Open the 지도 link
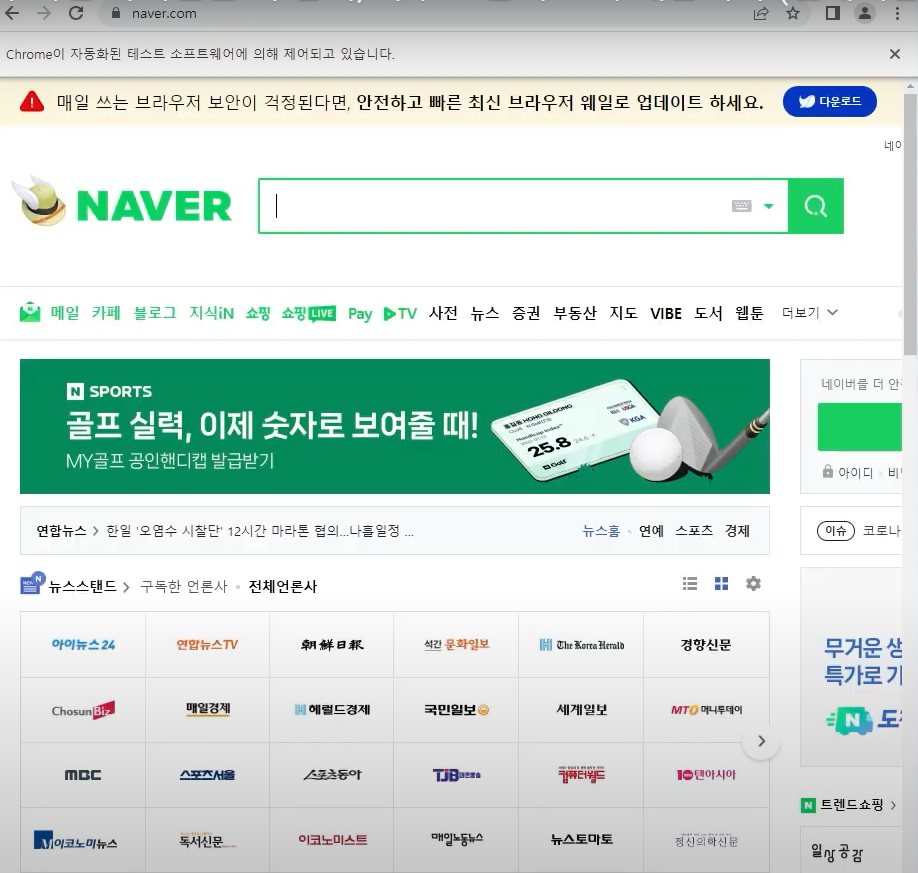Screen dimensions: 918x873 pyautogui.click(x=624, y=313)
